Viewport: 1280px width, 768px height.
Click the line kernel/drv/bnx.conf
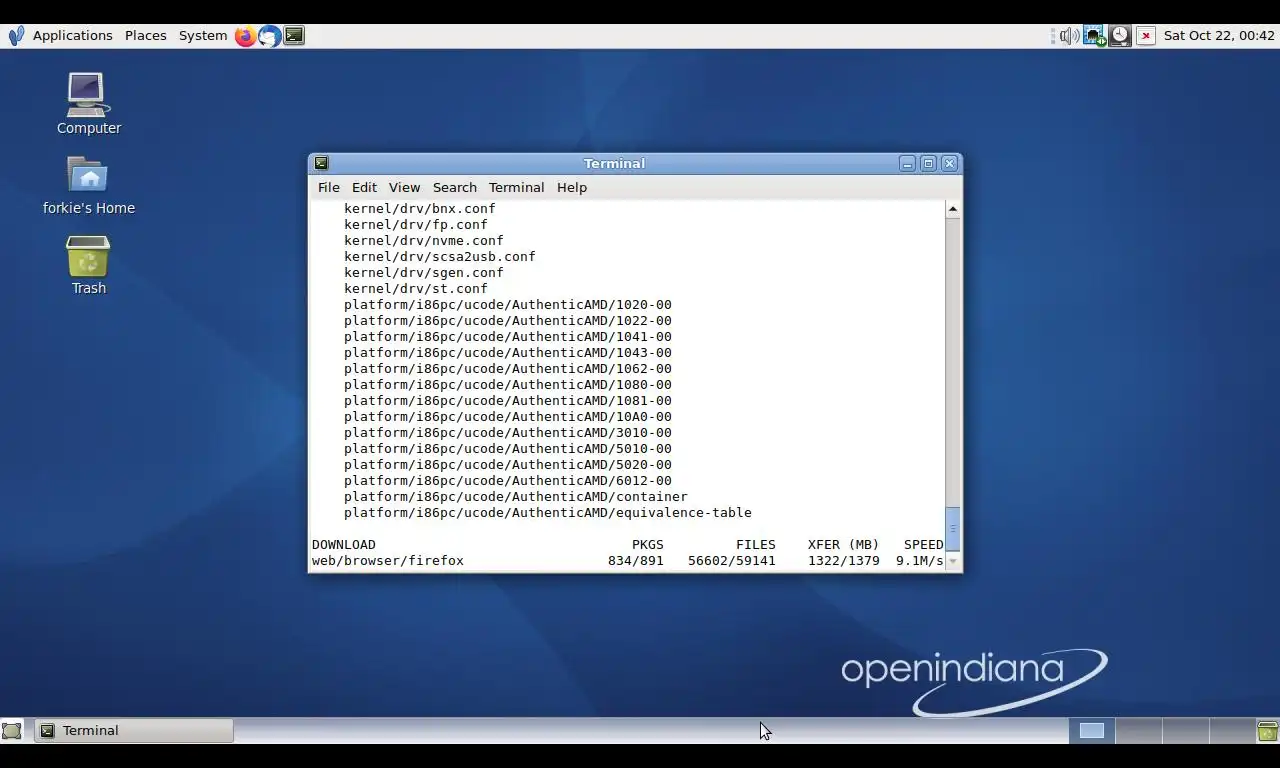point(420,209)
